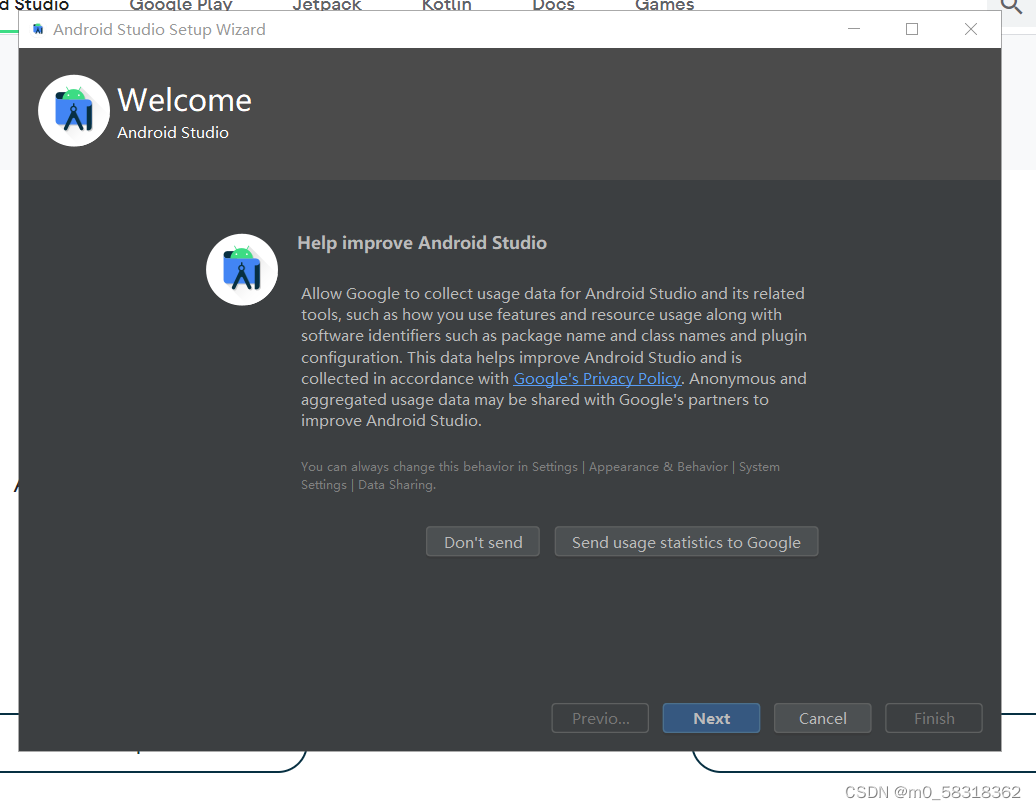Click the disabled Previous button
1036x810 pixels.
[x=600, y=718]
